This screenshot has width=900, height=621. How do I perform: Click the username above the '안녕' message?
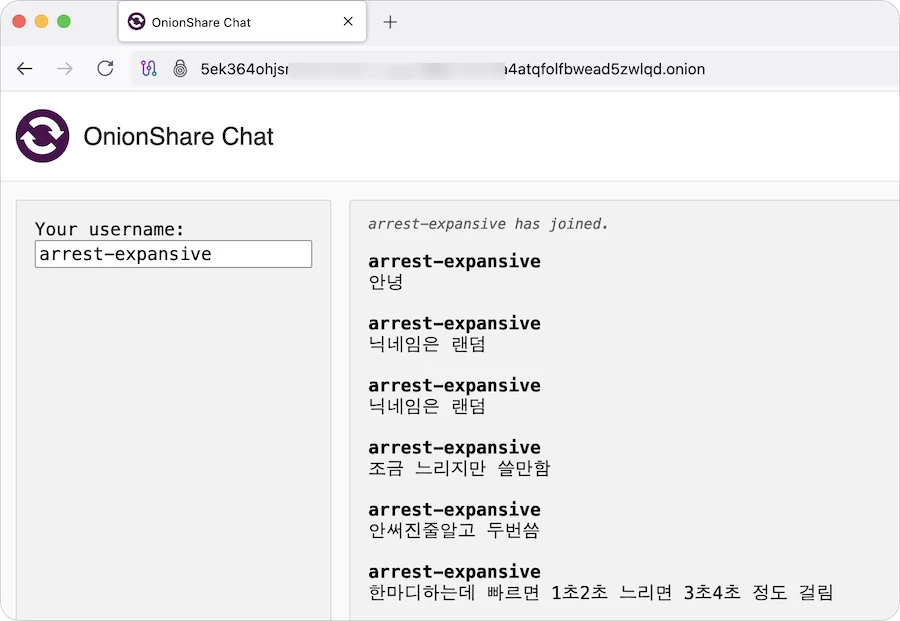point(455,261)
